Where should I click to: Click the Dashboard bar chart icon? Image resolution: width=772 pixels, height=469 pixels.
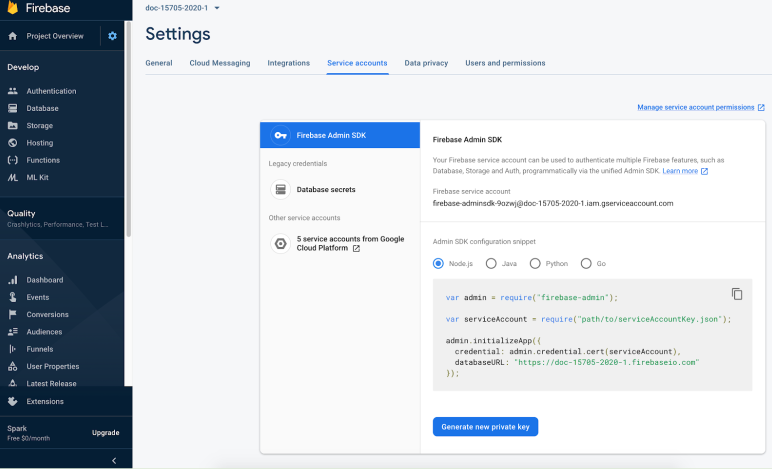(x=13, y=280)
